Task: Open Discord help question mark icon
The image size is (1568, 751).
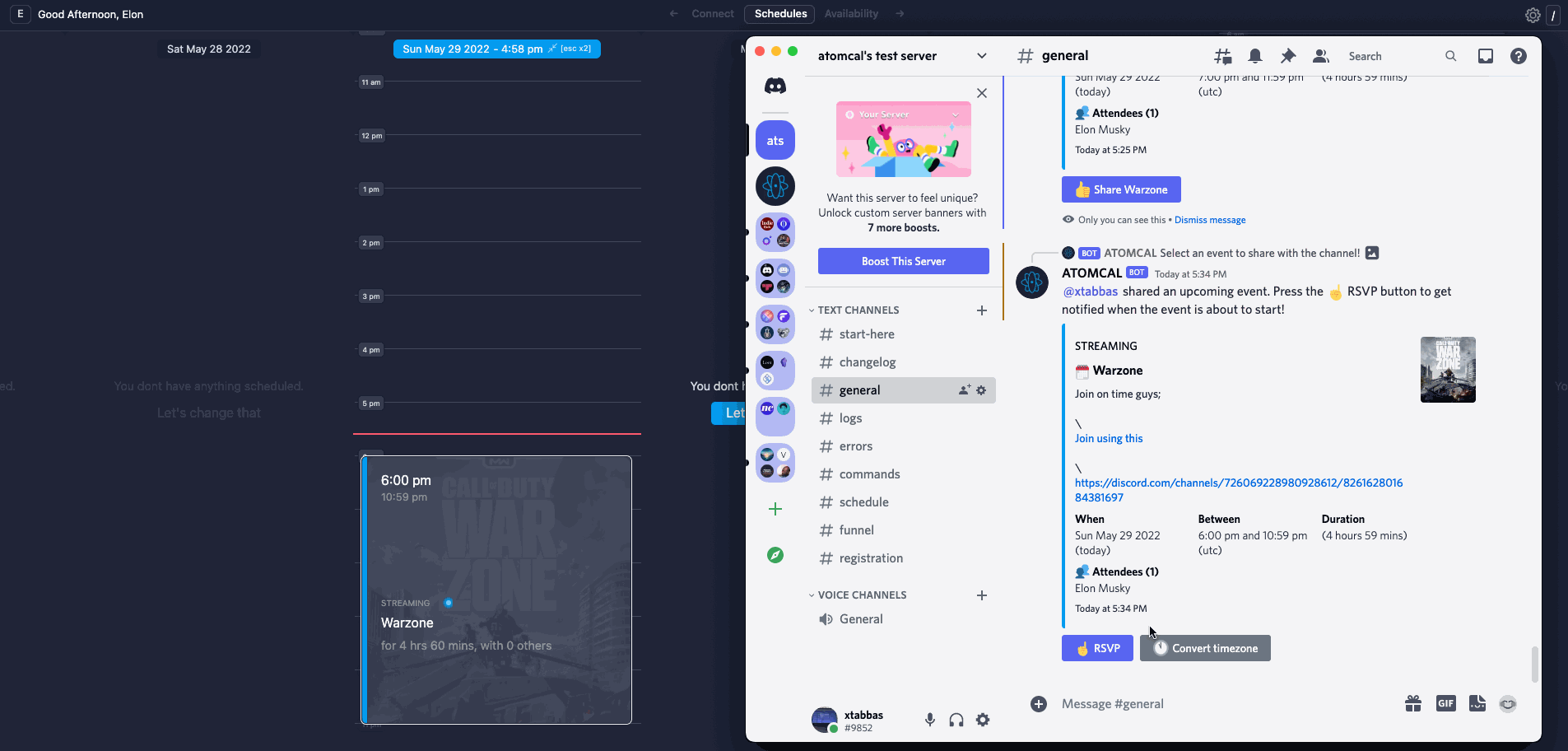Action: tap(1519, 56)
